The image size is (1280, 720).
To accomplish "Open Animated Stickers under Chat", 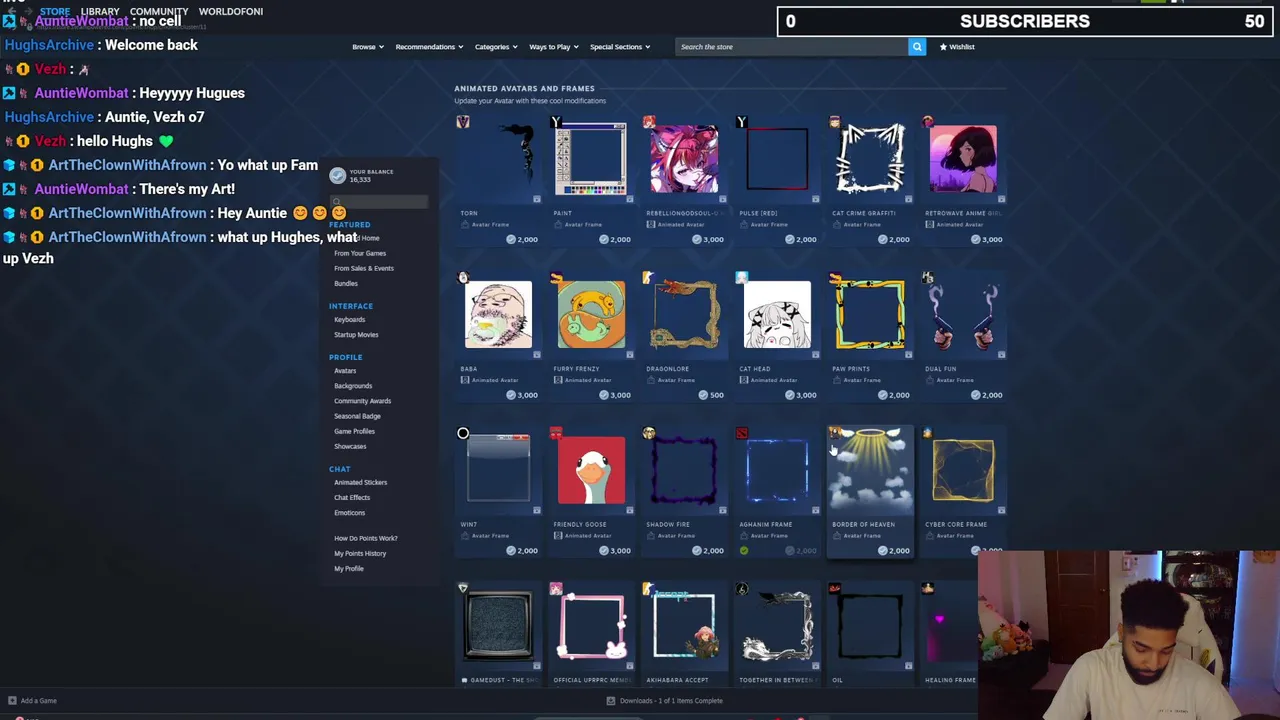I will point(360,482).
